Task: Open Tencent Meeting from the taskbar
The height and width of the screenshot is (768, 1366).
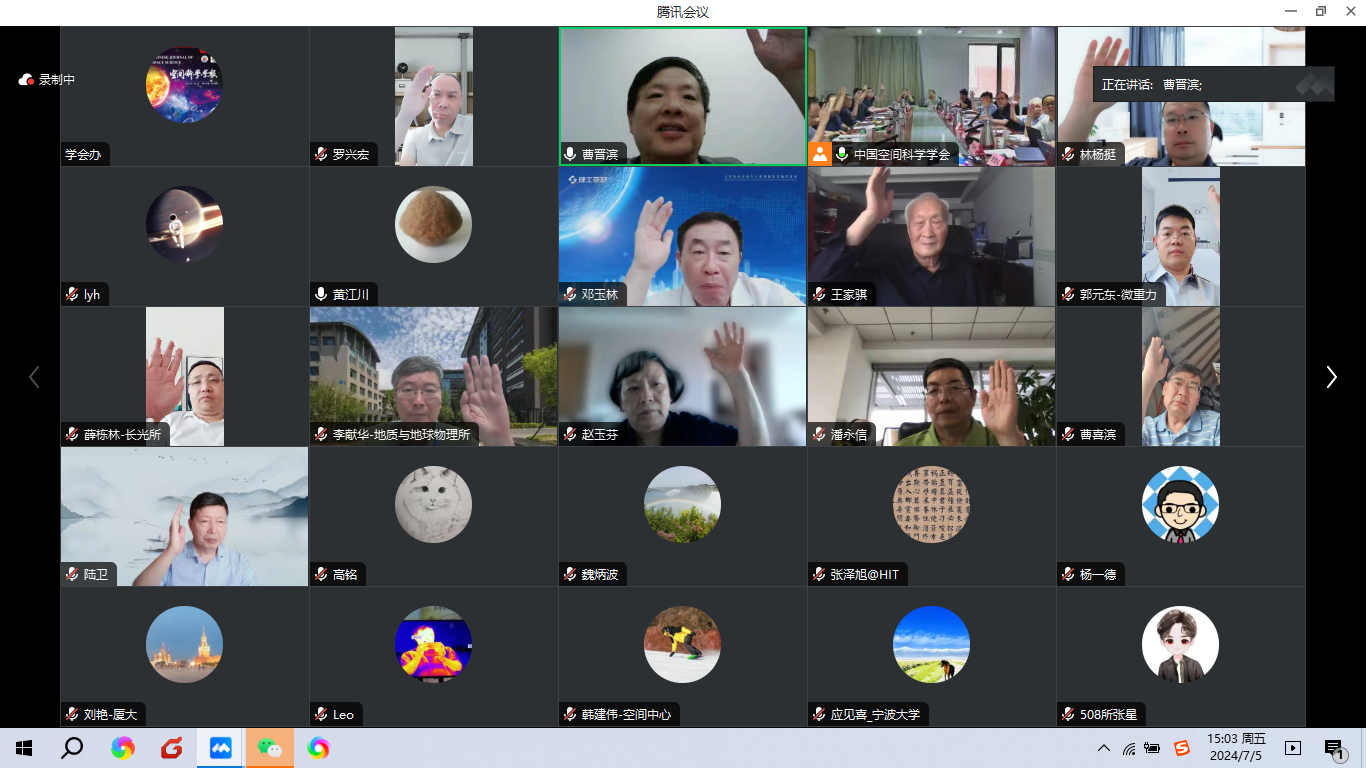Action: 220,748
